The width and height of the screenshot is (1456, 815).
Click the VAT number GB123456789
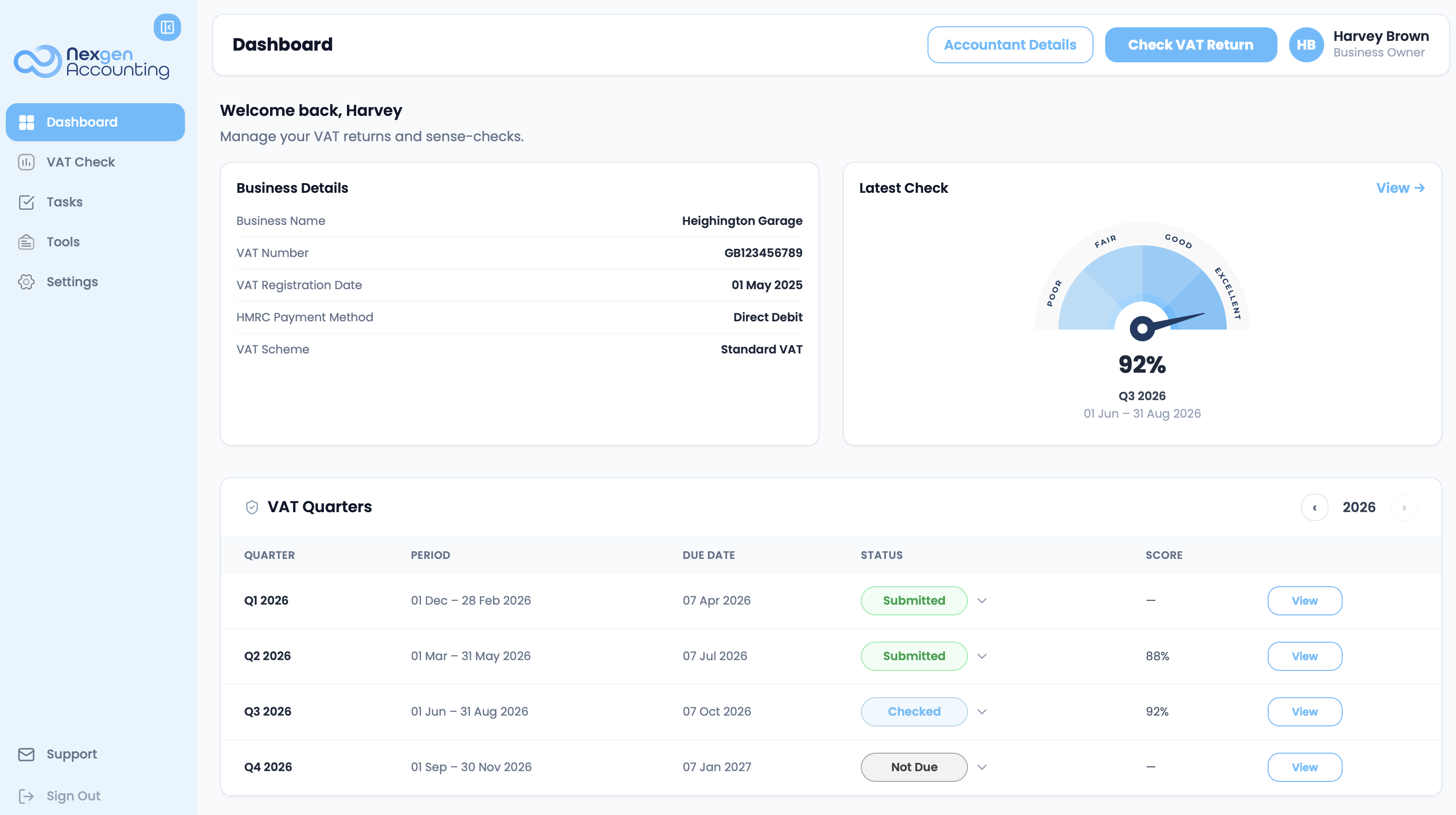pyautogui.click(x=763, y=253)
